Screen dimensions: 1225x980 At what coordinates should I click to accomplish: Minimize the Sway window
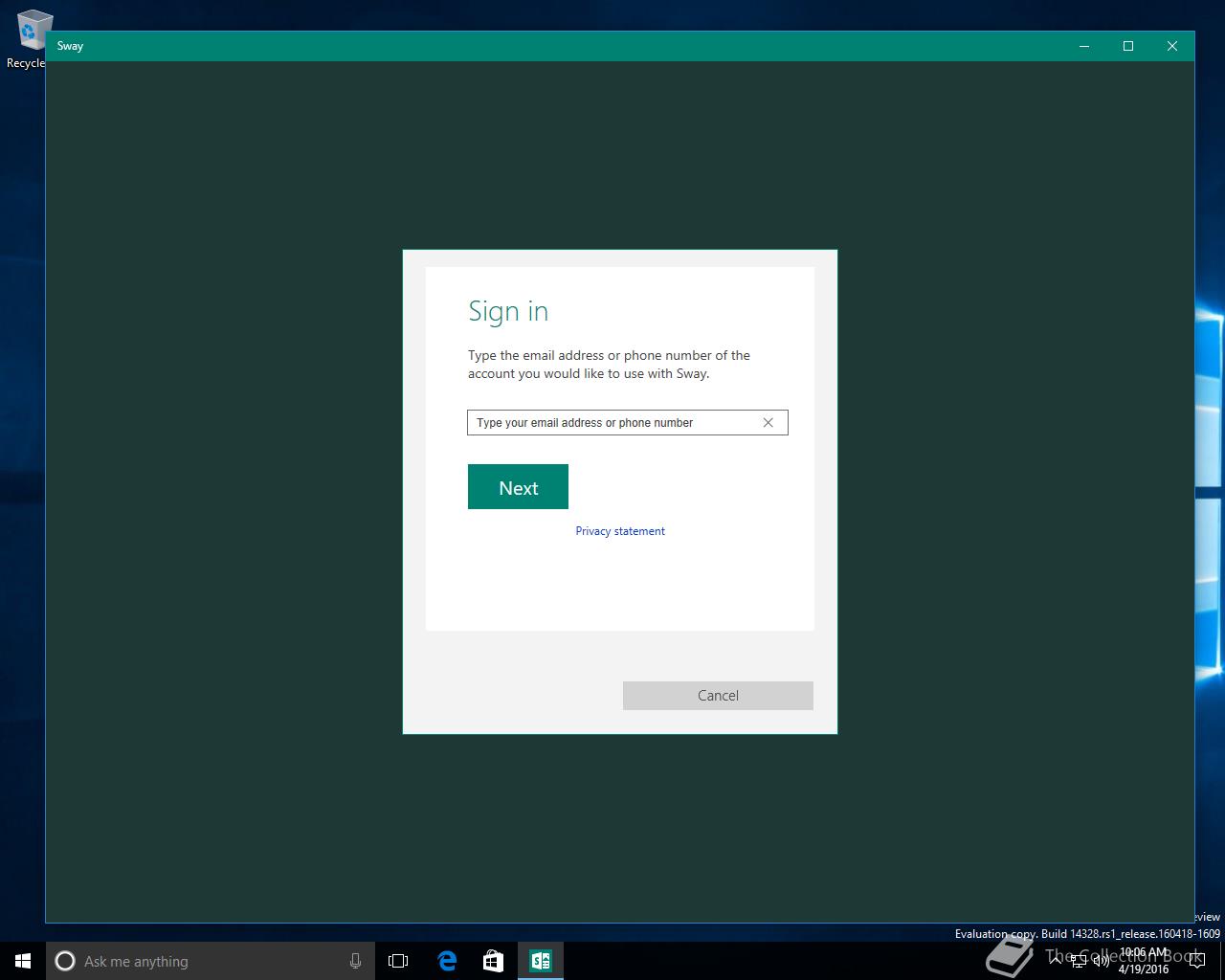click(x=1084, y=46)
